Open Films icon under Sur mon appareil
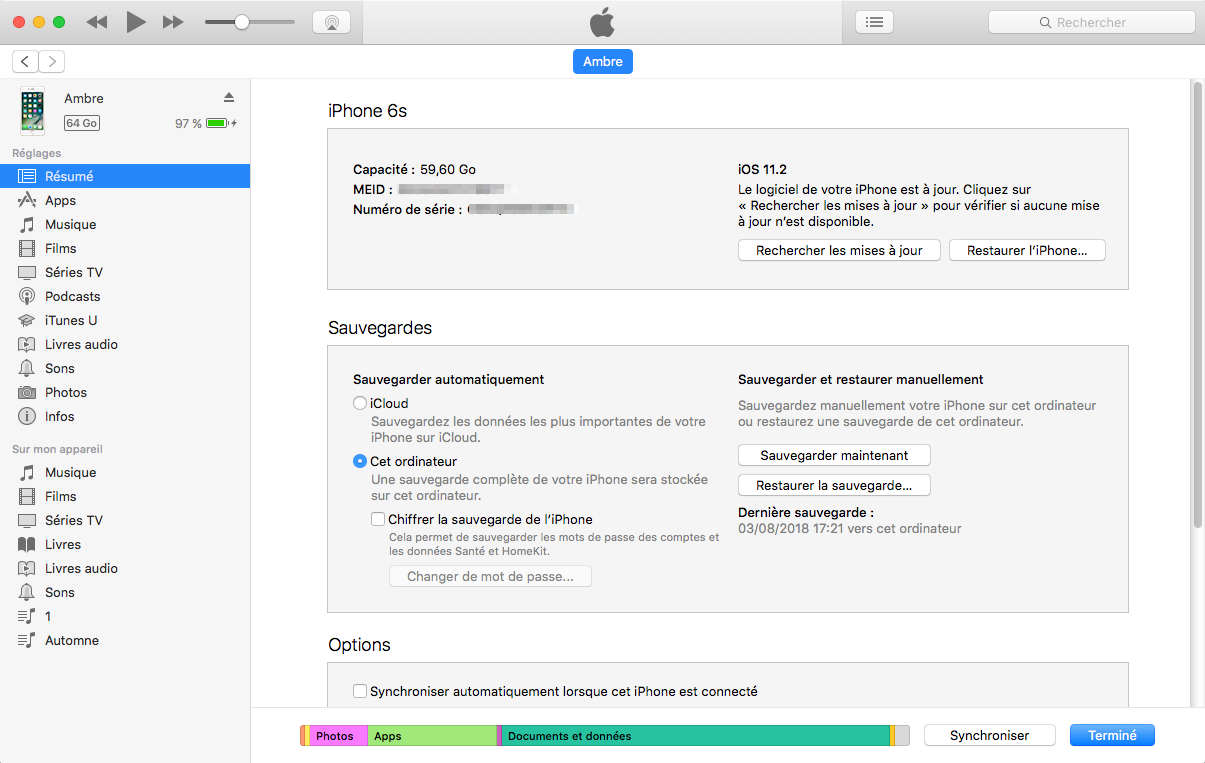 27,496
